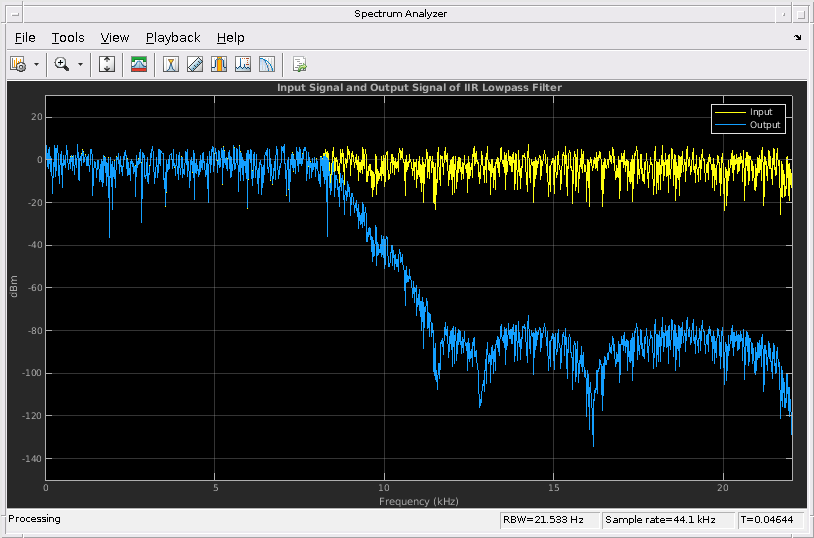The width and height of the screenshot is (814, 538).
Task: Enable the hourglass-shaped cursor measurements icon
Action: click(171, 64)
